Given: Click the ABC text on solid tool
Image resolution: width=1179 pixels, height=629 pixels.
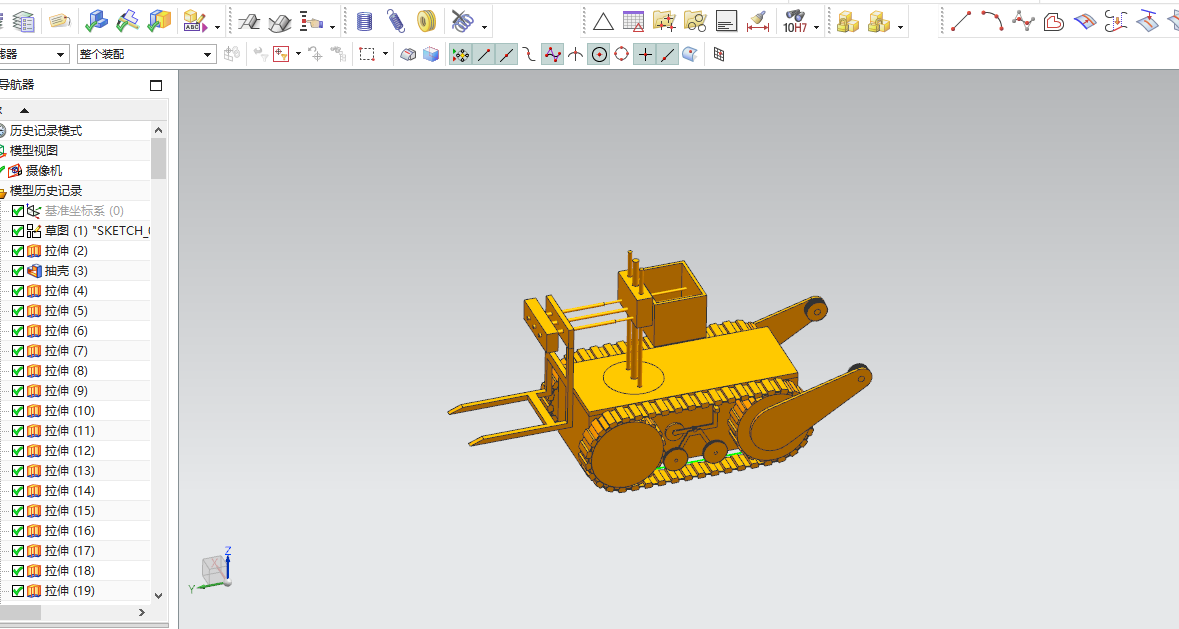Looking at the screenshot, I should point(195,21).
